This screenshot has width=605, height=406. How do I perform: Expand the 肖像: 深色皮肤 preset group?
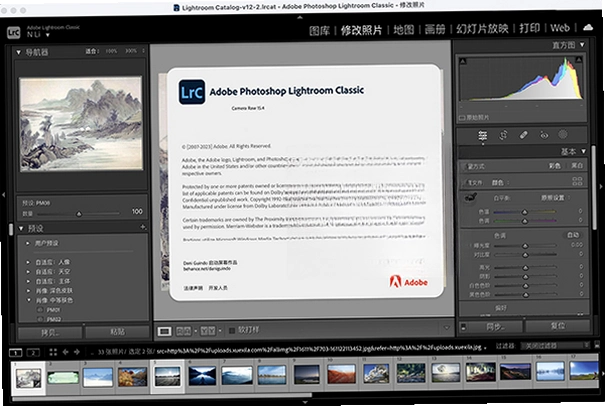(x=28, y=291)
